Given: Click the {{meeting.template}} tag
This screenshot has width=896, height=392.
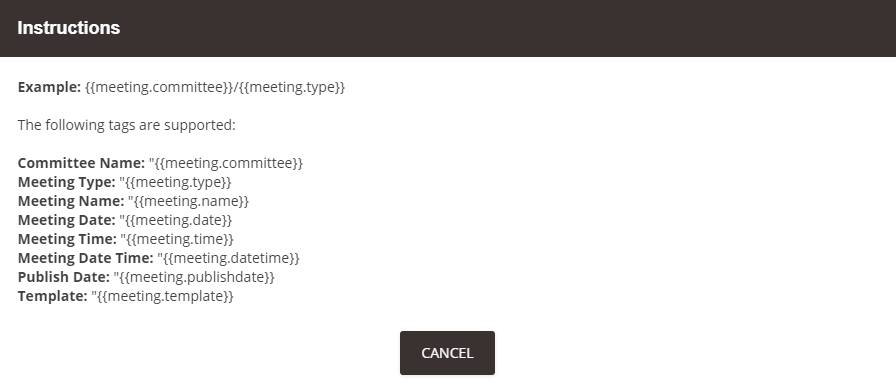Looking at the screenshot, I should coord(162,296).
